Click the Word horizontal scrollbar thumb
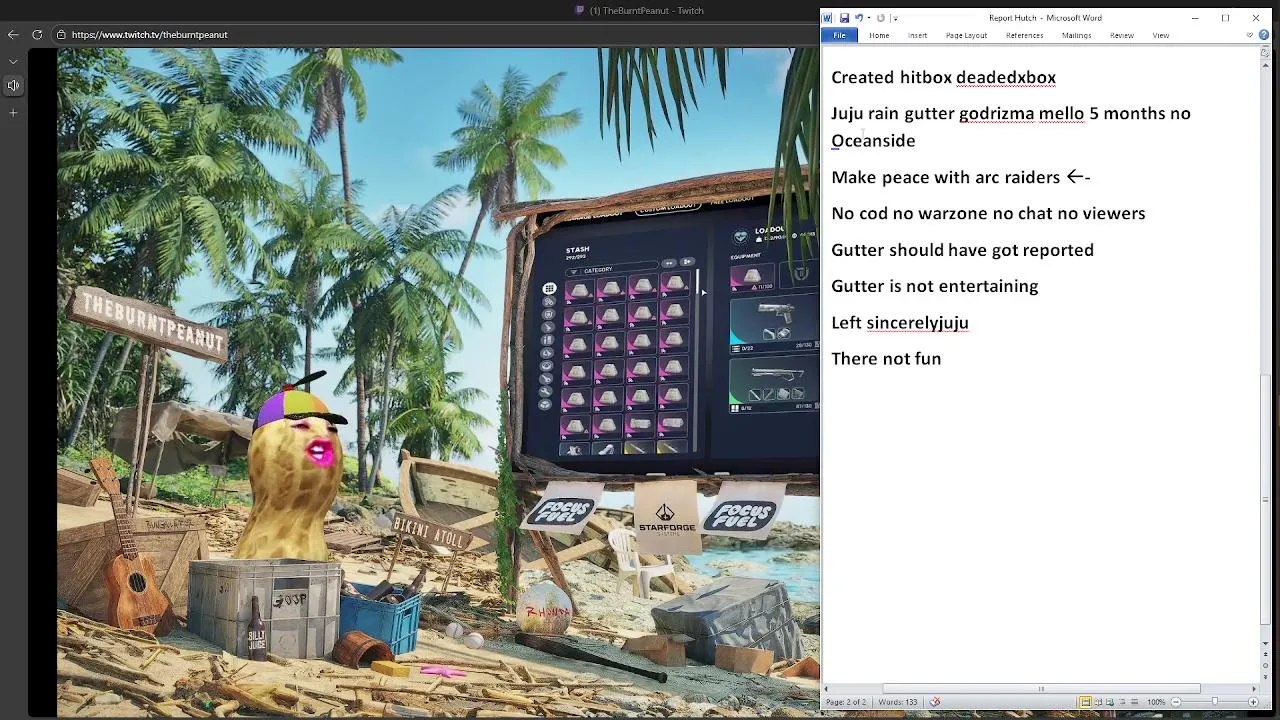This screenshot has width=1280, height=720. 1041,688
